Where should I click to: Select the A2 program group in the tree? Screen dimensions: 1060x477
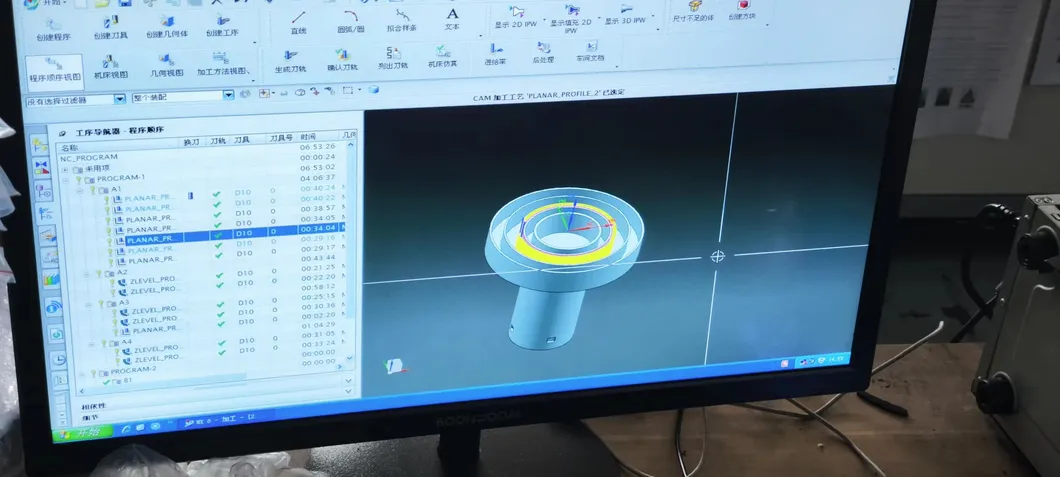tap(121, 271)
